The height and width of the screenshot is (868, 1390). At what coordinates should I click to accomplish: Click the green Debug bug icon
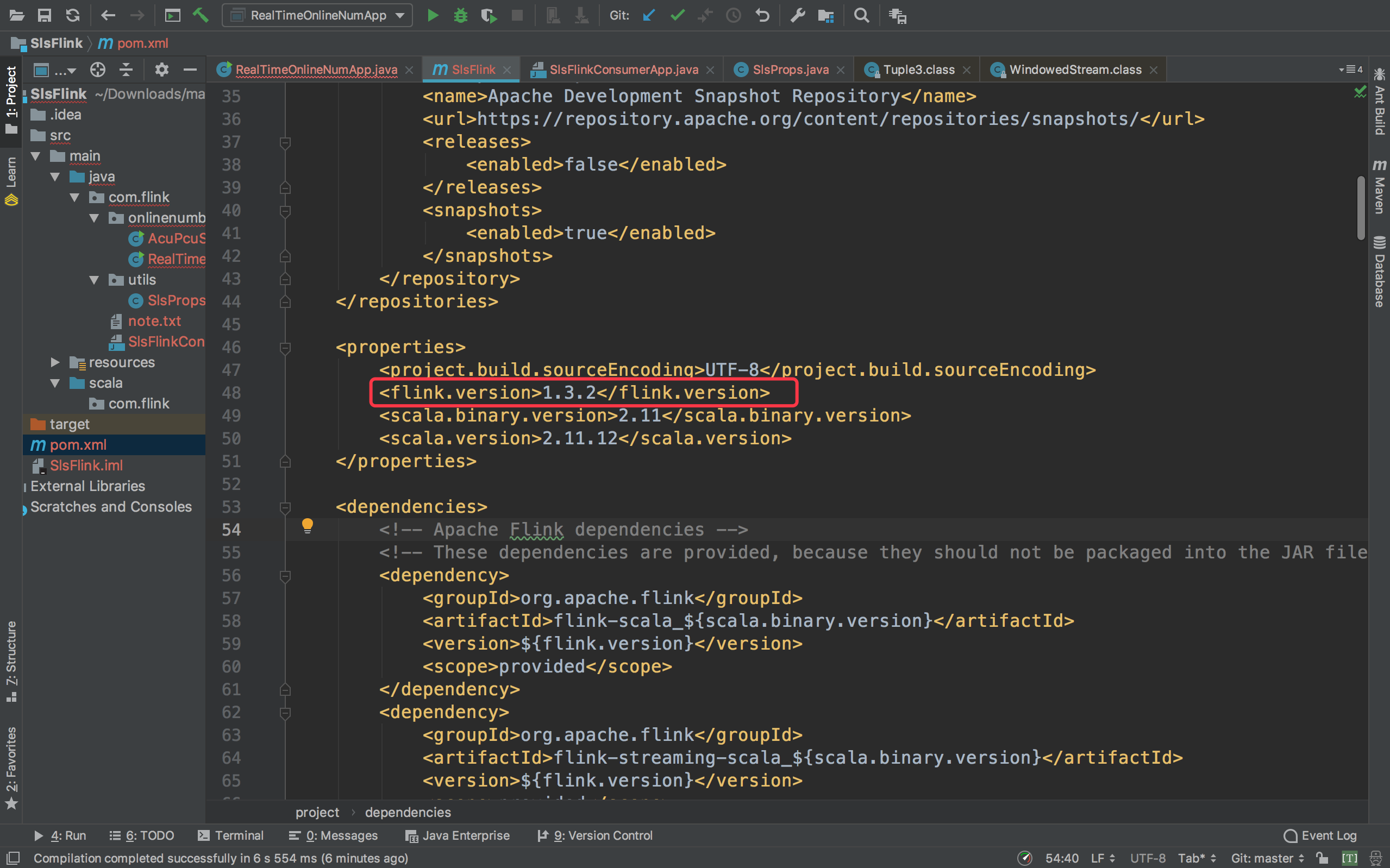pos(460,16)
